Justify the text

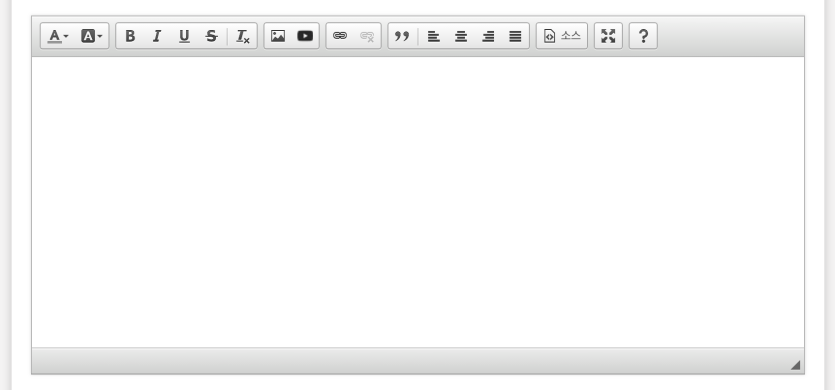coord(515,36)
